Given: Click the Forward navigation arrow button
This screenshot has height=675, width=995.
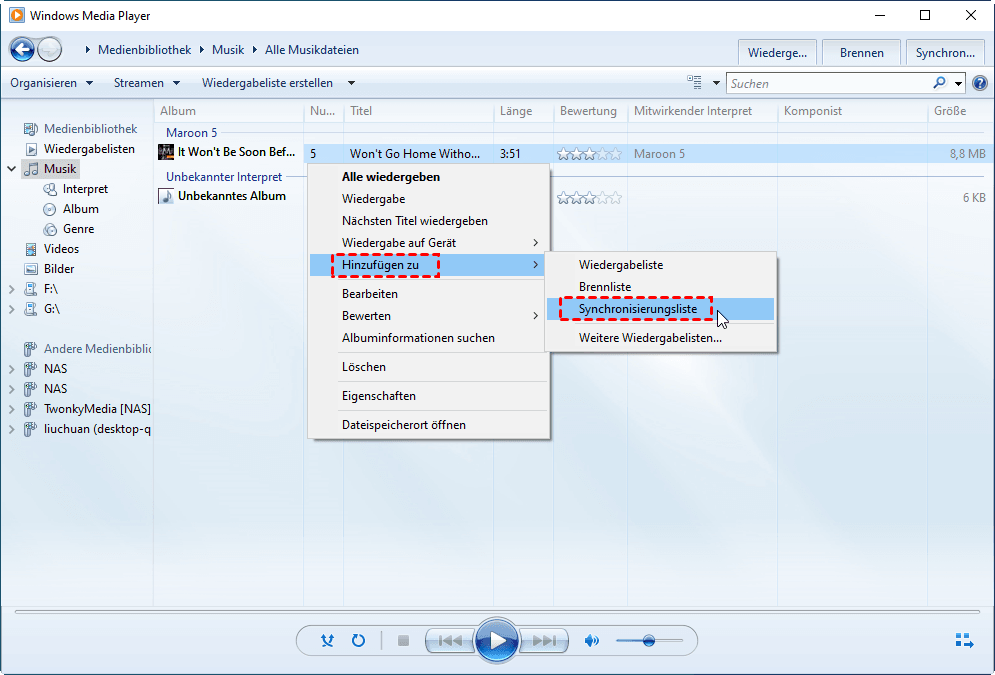Looking at the screenshot, I should (x=49, y=49).
